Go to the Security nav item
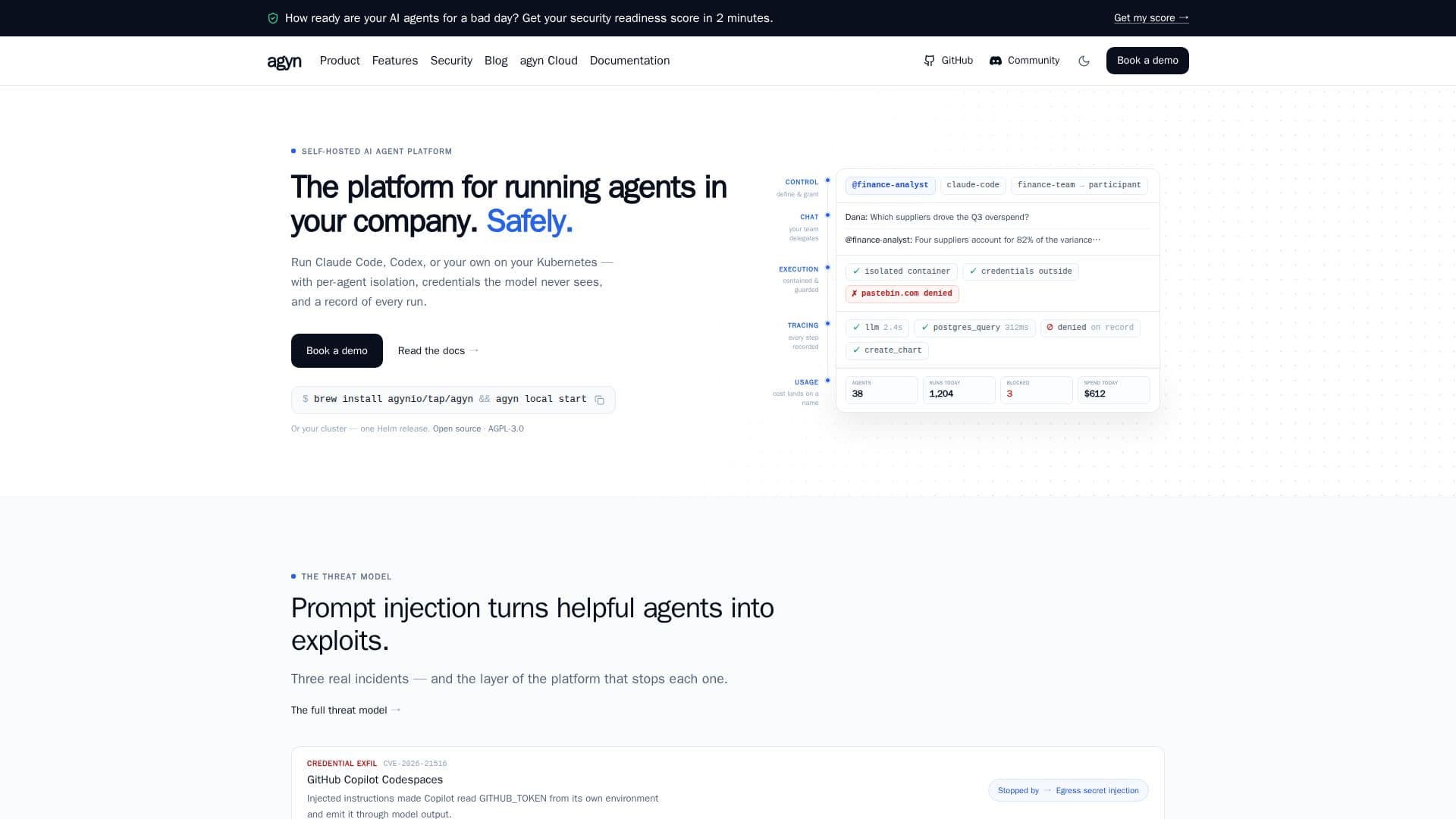The height and width of the screenshot is (819, 1456). coord(451,61)
